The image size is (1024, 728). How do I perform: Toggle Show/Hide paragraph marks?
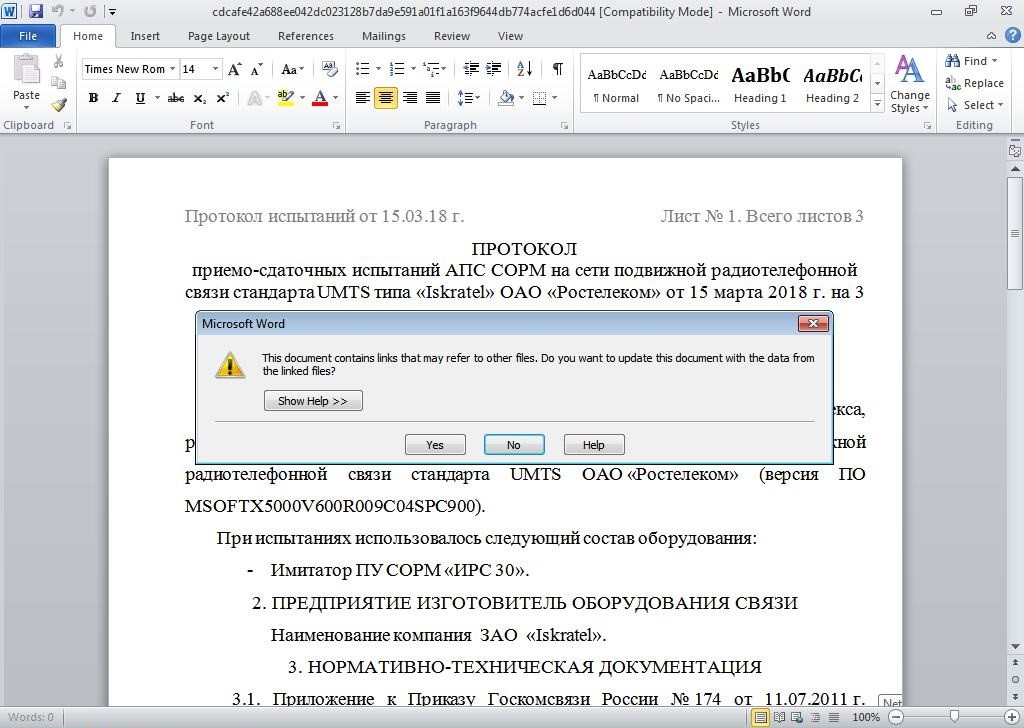click(x=557, y=69)
